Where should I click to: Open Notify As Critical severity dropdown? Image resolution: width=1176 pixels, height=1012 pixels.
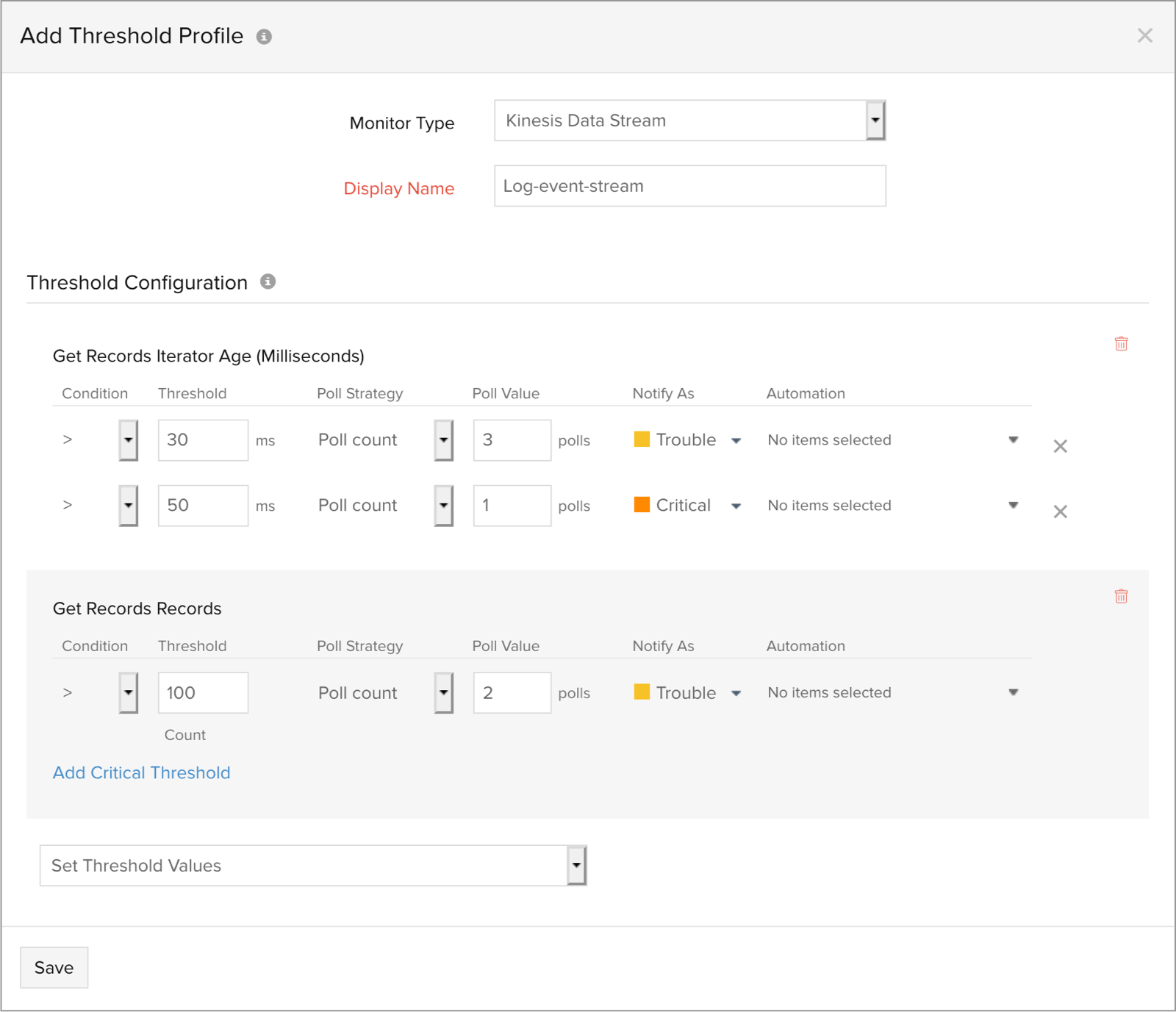coord(736,506)
